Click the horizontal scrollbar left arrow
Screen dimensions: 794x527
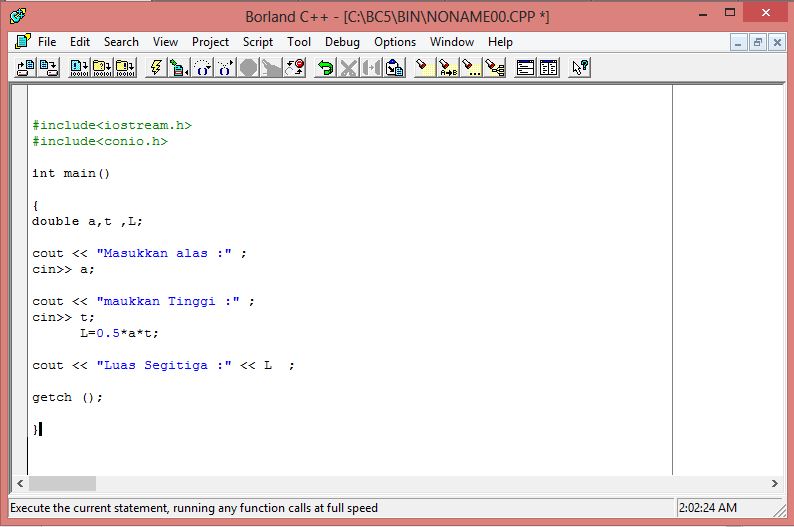click(20, 483)
